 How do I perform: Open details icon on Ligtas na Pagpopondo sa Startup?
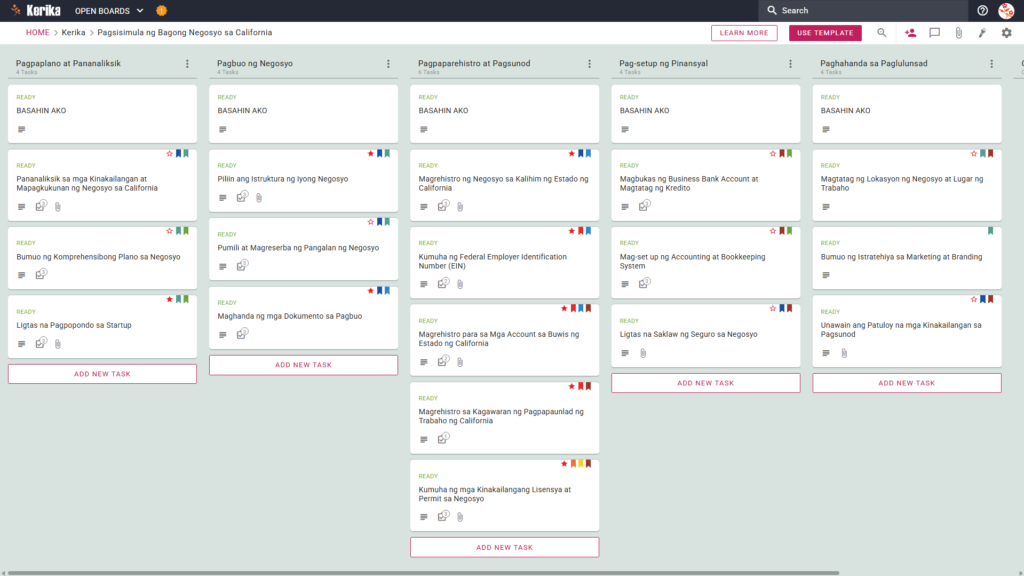coord(22,344)
